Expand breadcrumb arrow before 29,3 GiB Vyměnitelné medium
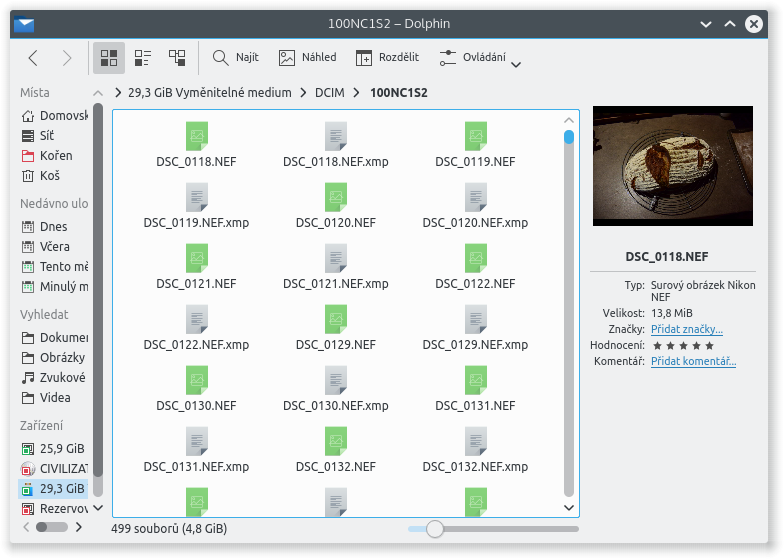 click(118, 92)
